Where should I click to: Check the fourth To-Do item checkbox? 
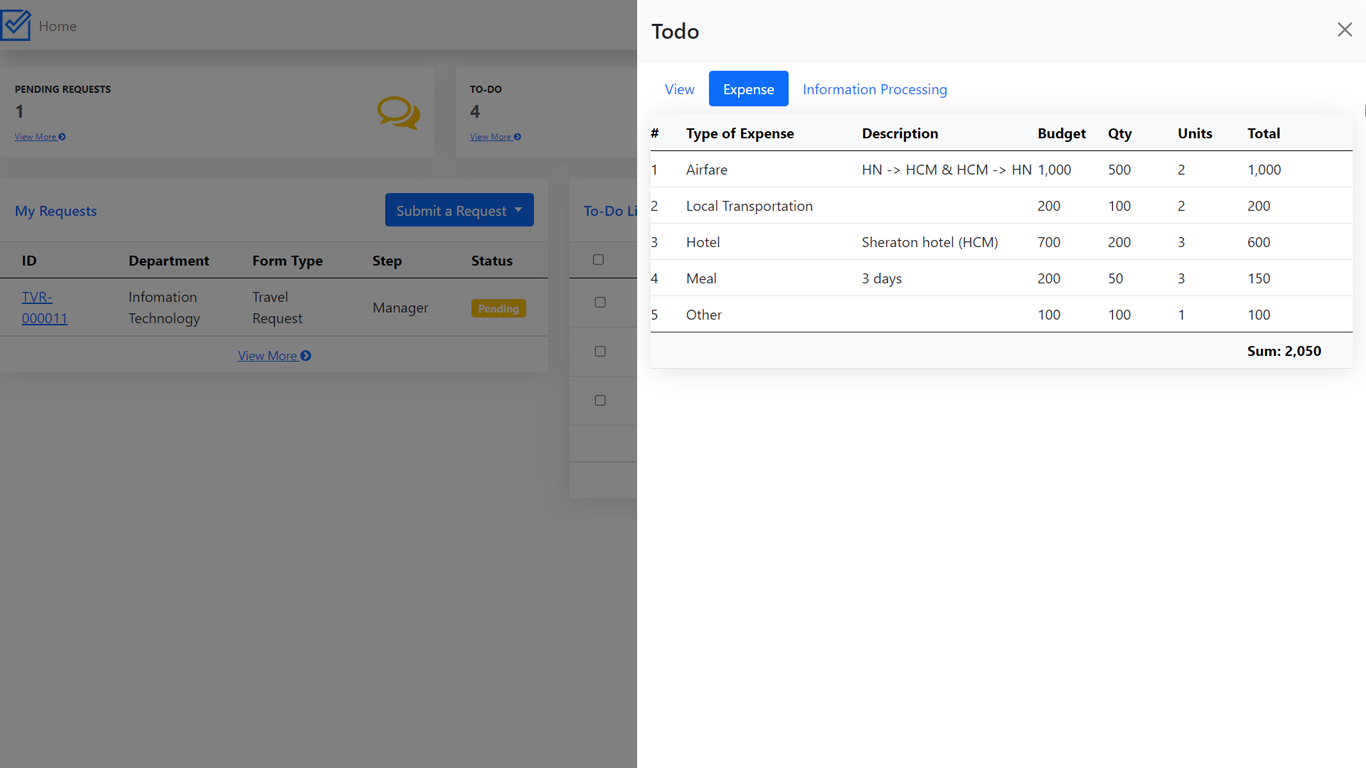click(x=600, y=400)
